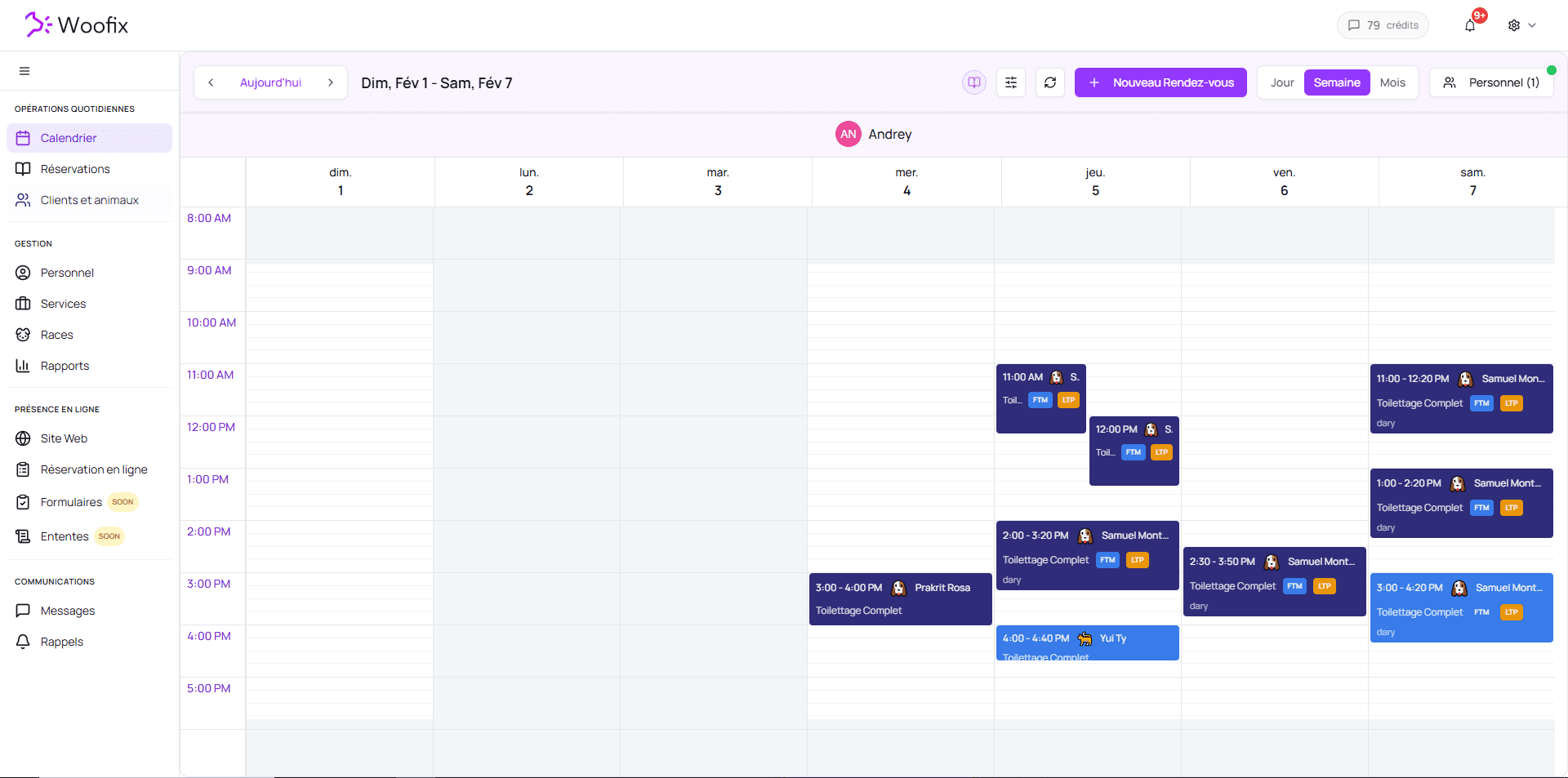
Task: Open the Woofix logo home
Action: (x=77, y=25)
